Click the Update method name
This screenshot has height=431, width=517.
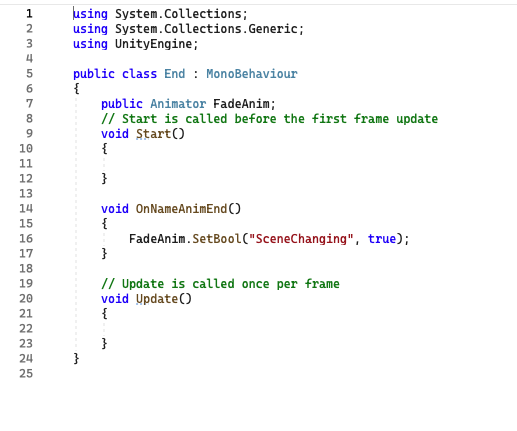coord(157,299)
